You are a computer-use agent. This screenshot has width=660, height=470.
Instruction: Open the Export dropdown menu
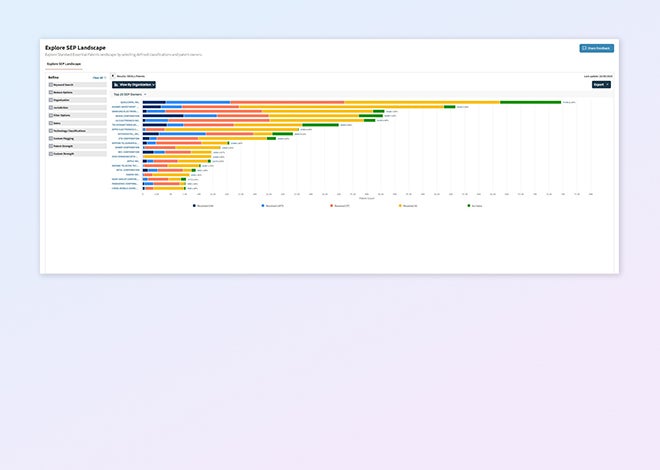click(600, 85)
